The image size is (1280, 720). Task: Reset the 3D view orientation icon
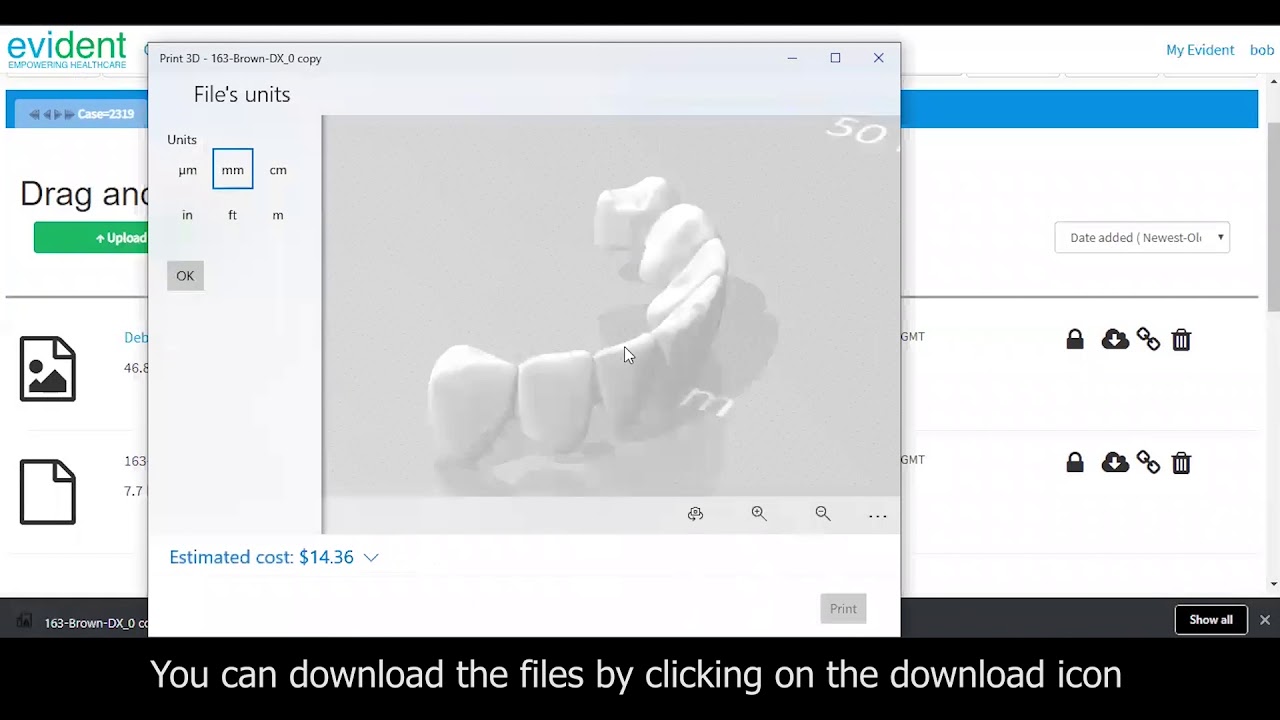click(695, 514)
